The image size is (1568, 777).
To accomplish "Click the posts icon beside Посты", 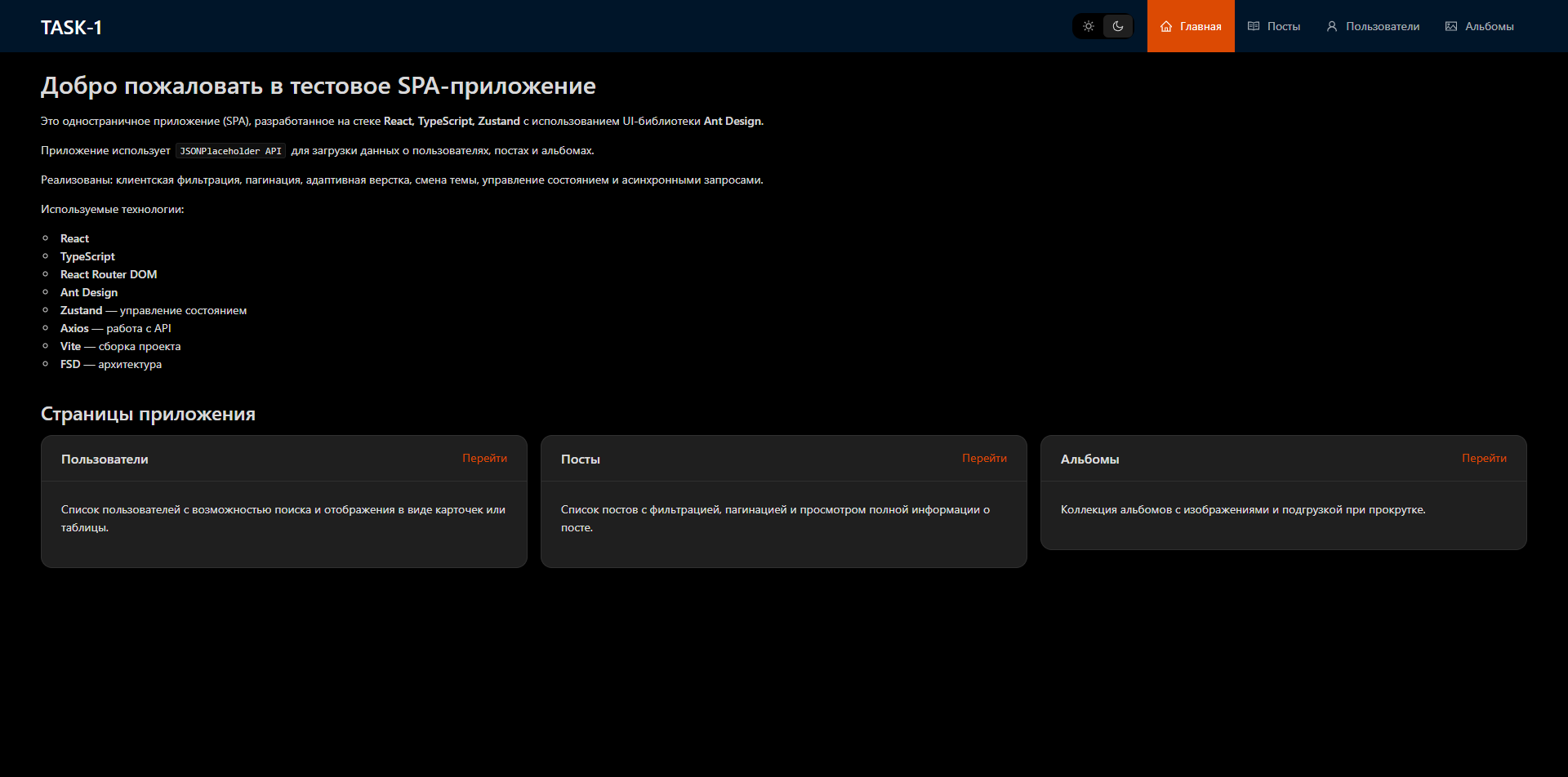I will pos(1252,25).
